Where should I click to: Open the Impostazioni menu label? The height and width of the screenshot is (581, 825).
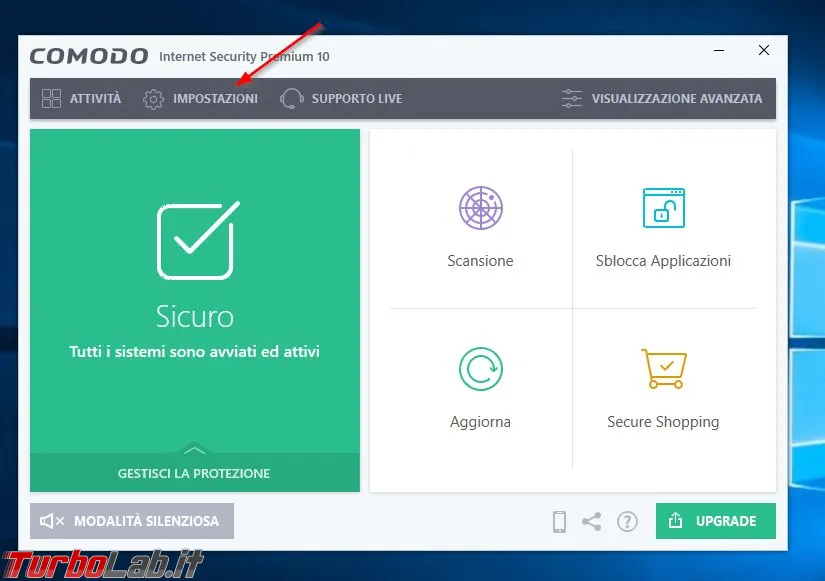click(x=215, y=98)
